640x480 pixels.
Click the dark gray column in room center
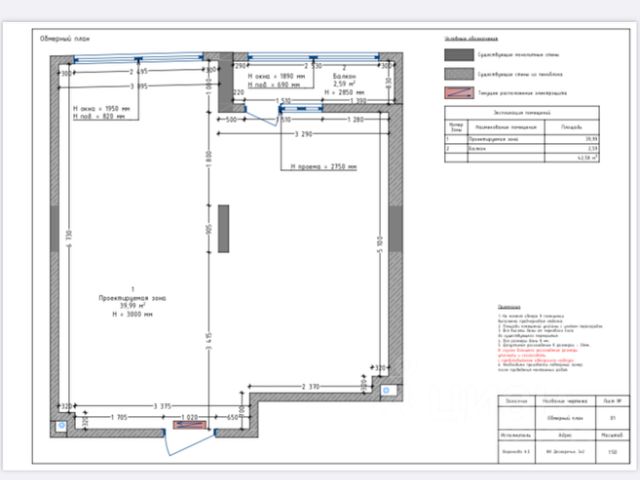point(223,229)
